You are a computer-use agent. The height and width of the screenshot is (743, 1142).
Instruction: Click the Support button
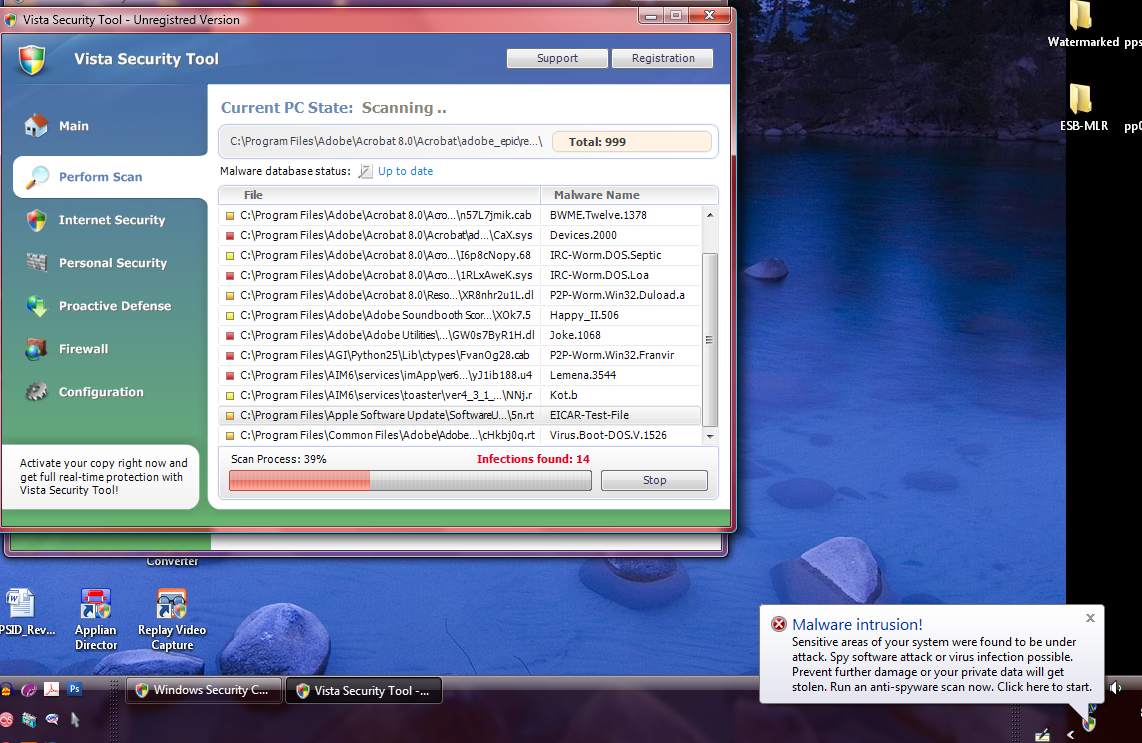(557, 58)
